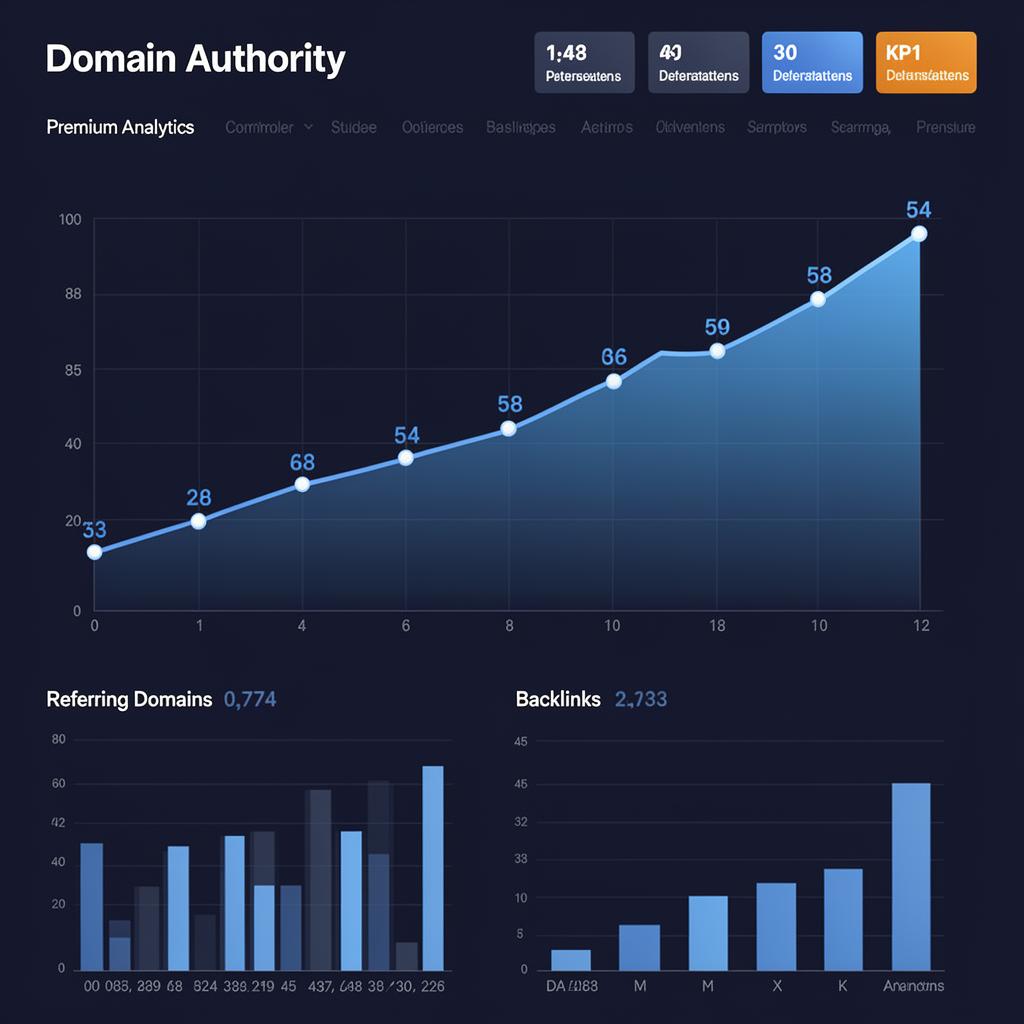Click the 85 y-axis label

pos(73,370)
